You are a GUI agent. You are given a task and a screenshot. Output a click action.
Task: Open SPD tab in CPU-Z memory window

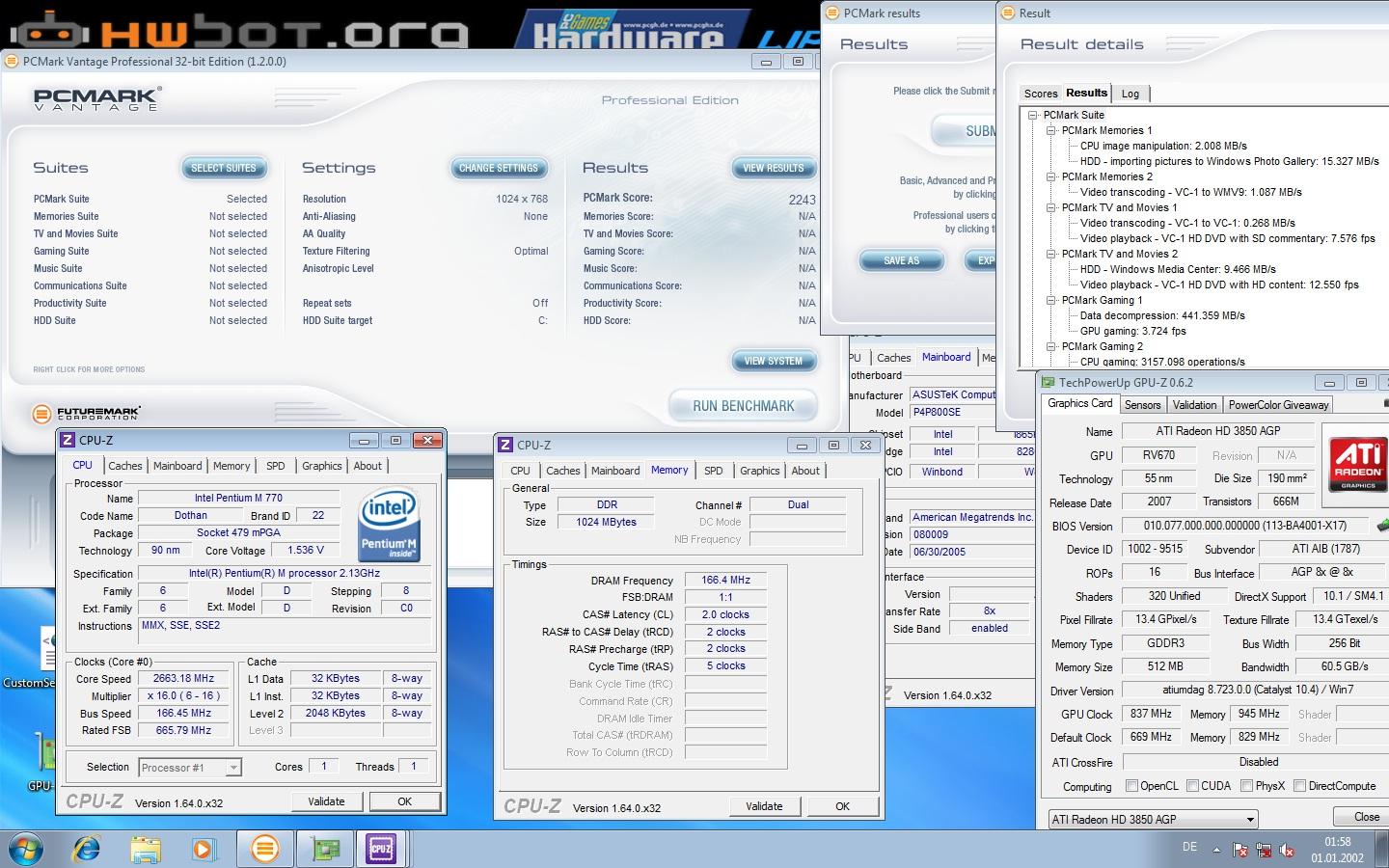tap(713, 471)
